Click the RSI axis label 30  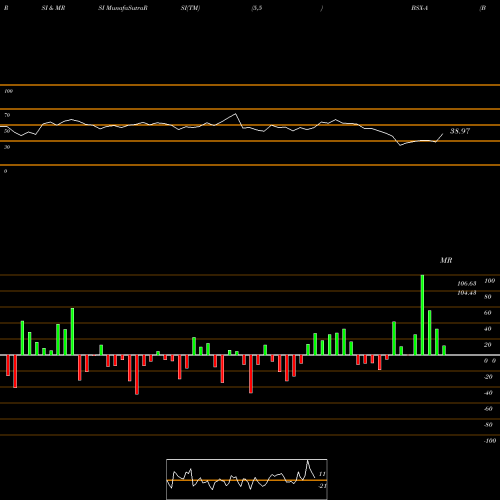tap(7, 147)
